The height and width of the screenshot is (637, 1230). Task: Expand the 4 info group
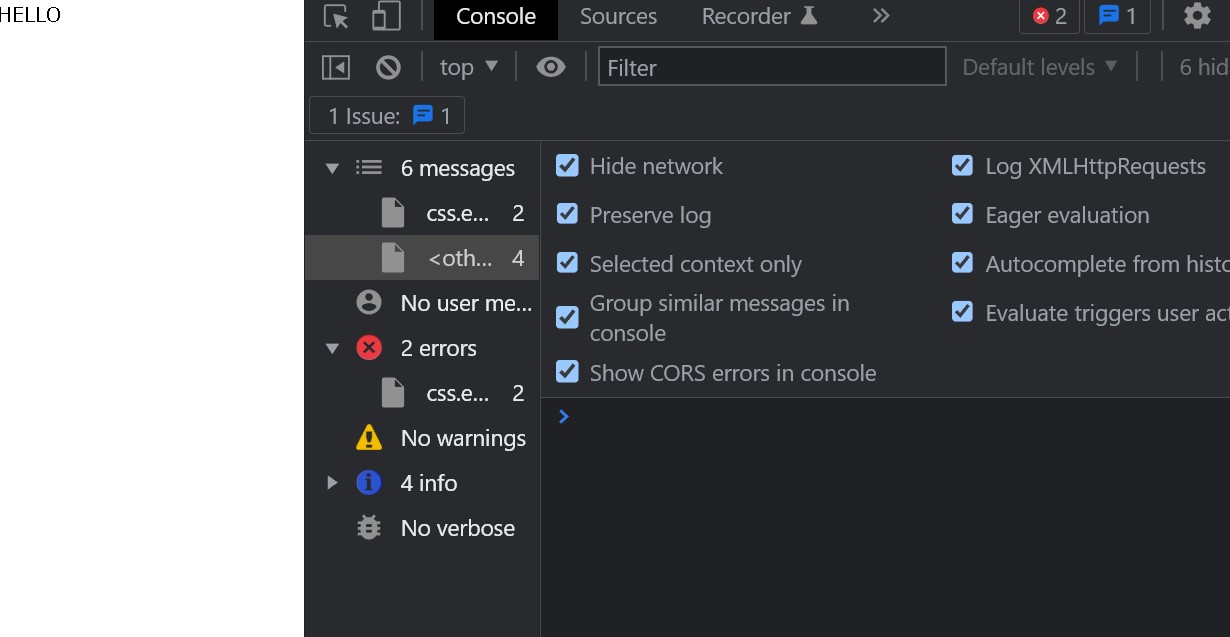click(x=332, y=483)
